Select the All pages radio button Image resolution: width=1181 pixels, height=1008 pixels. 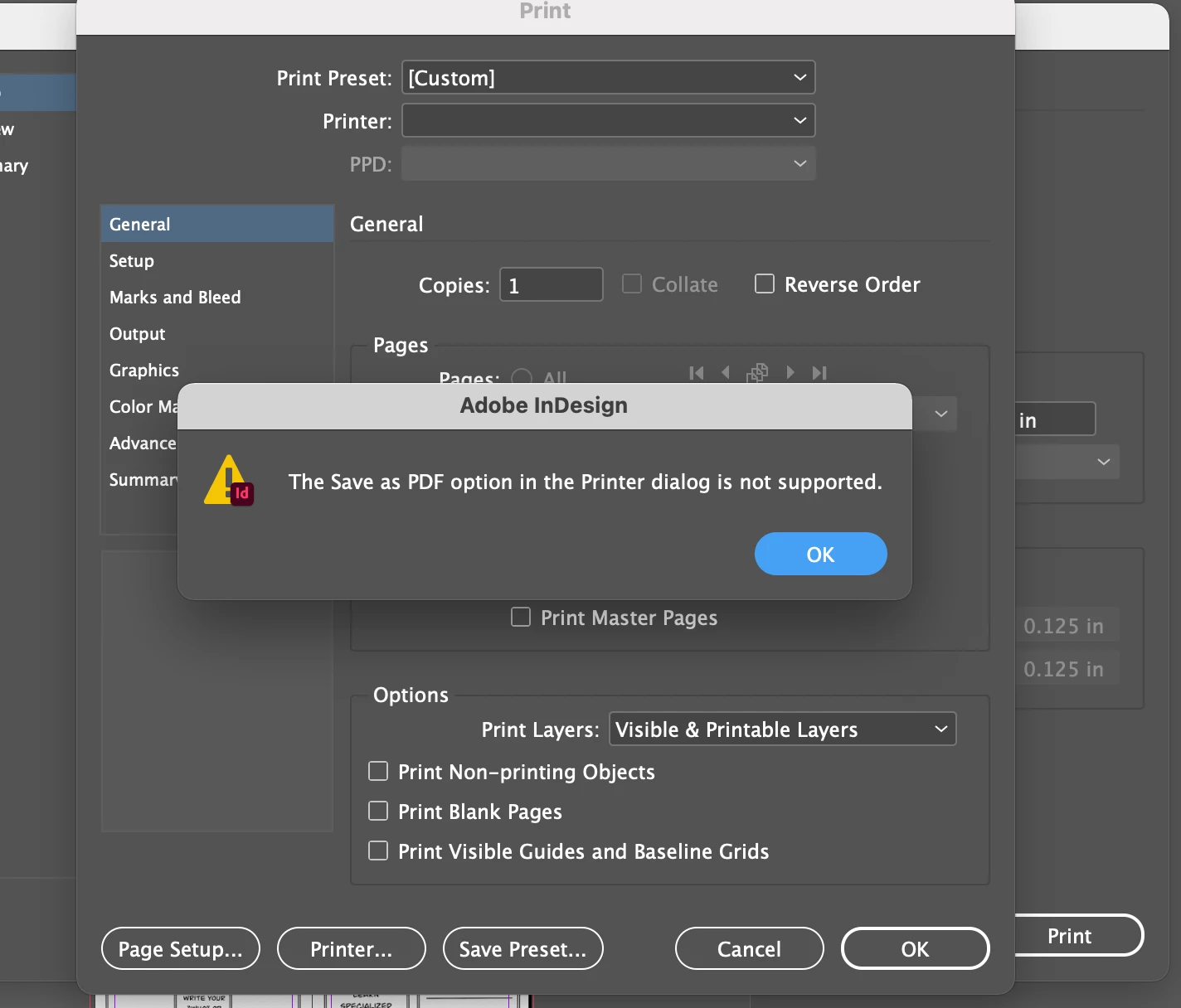(522, 378)
